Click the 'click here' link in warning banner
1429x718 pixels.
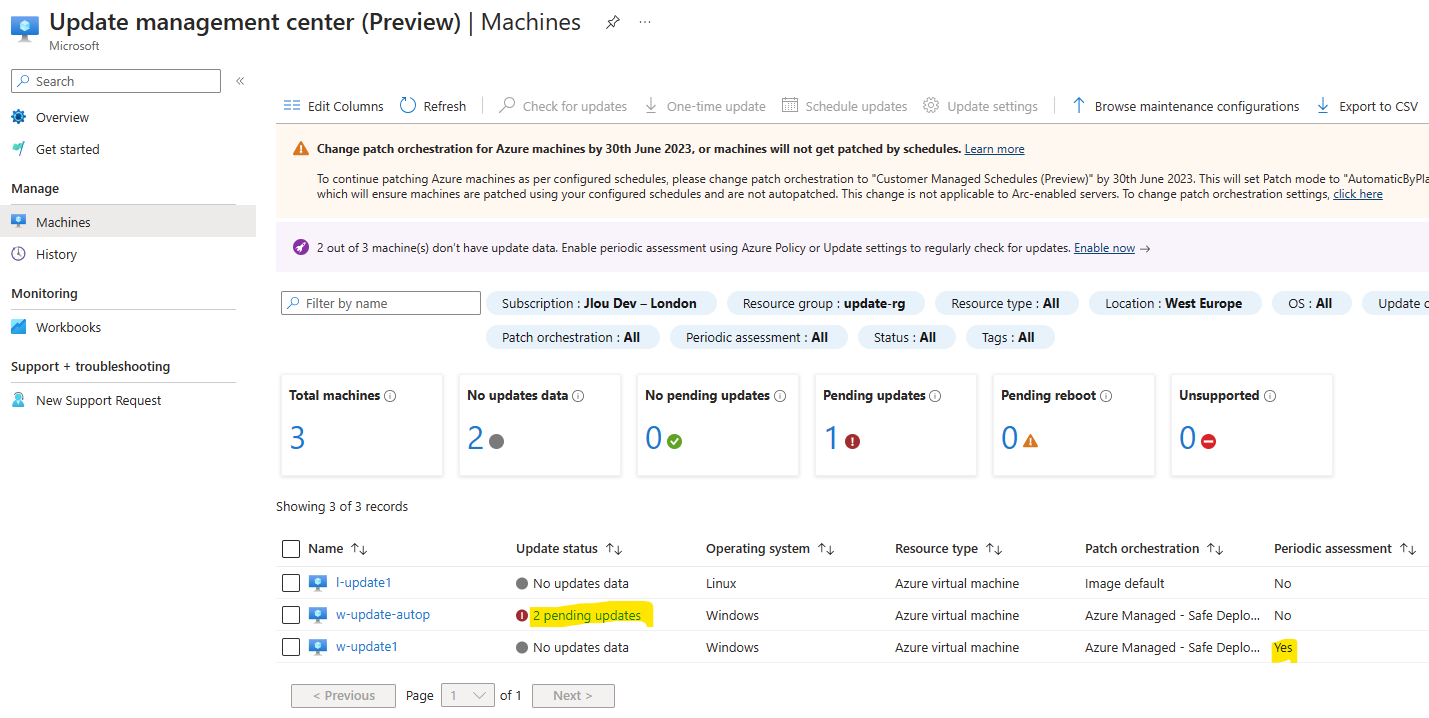pyautogui.click(x=1358, y=194)
